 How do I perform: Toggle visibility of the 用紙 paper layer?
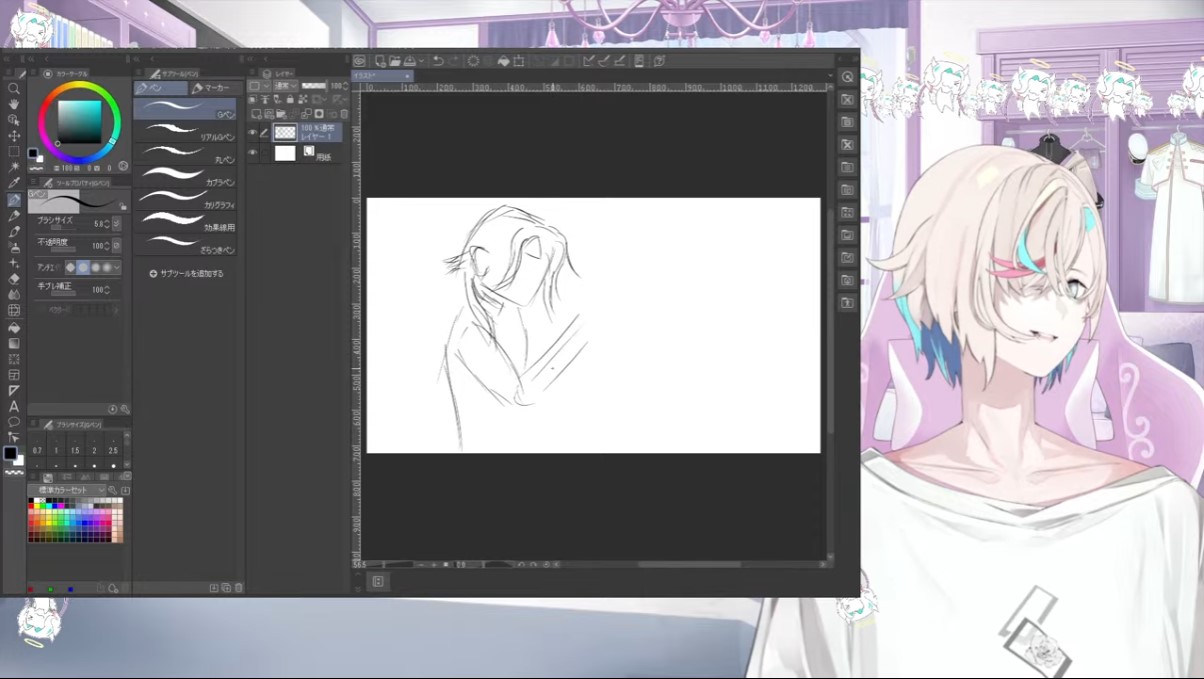point(252,153)
